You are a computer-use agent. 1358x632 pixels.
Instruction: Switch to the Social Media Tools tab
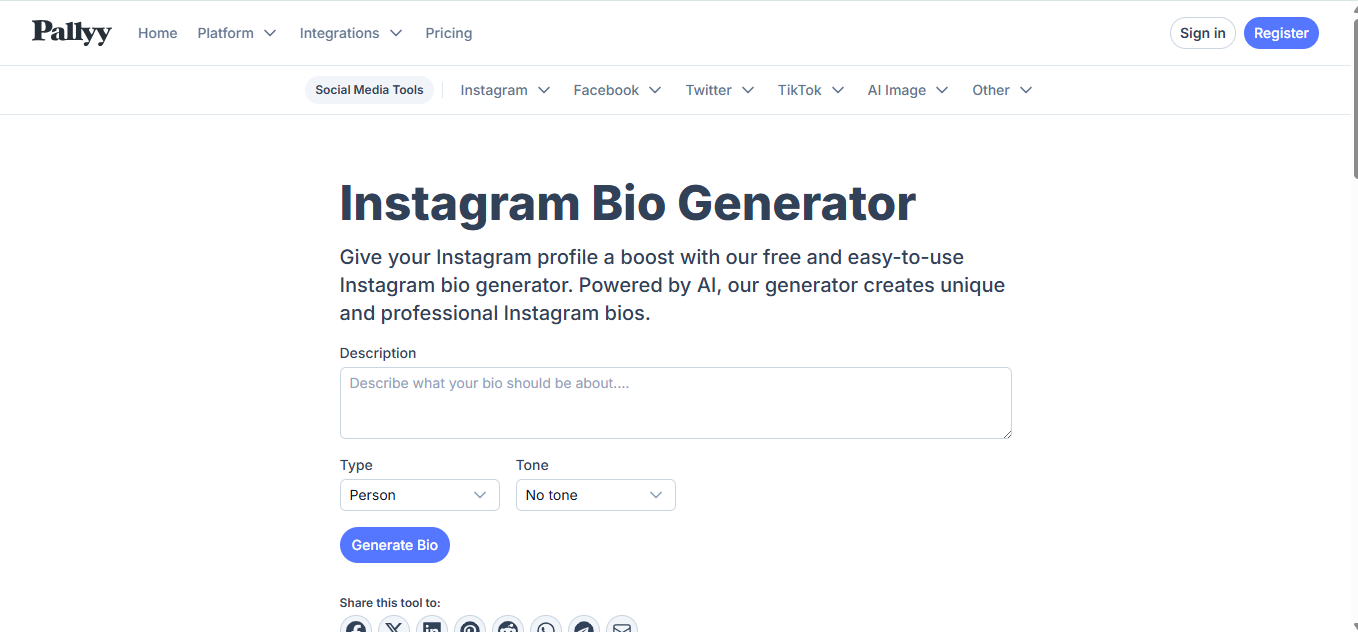coord(369,90)
